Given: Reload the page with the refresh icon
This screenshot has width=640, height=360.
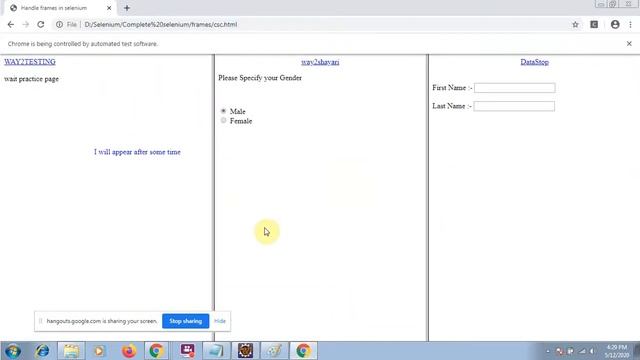Looking at the screenshot, I should click(40, 24).
